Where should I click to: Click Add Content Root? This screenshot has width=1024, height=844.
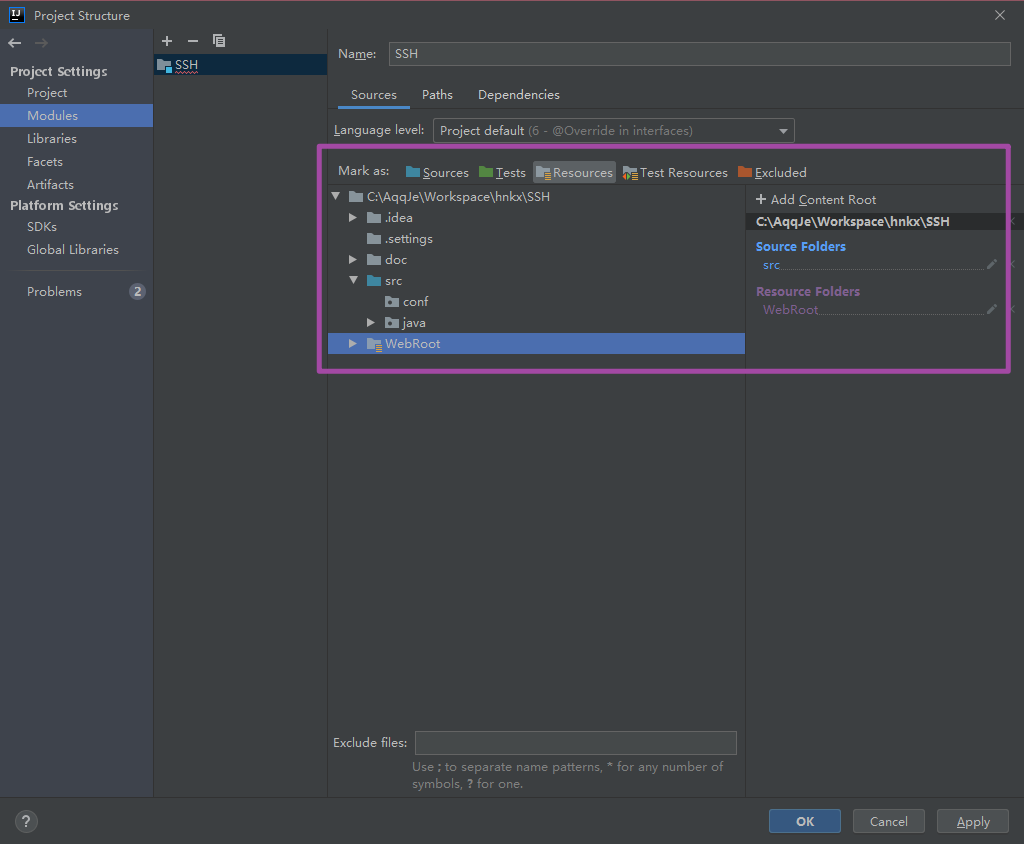(x=816, y=199)
